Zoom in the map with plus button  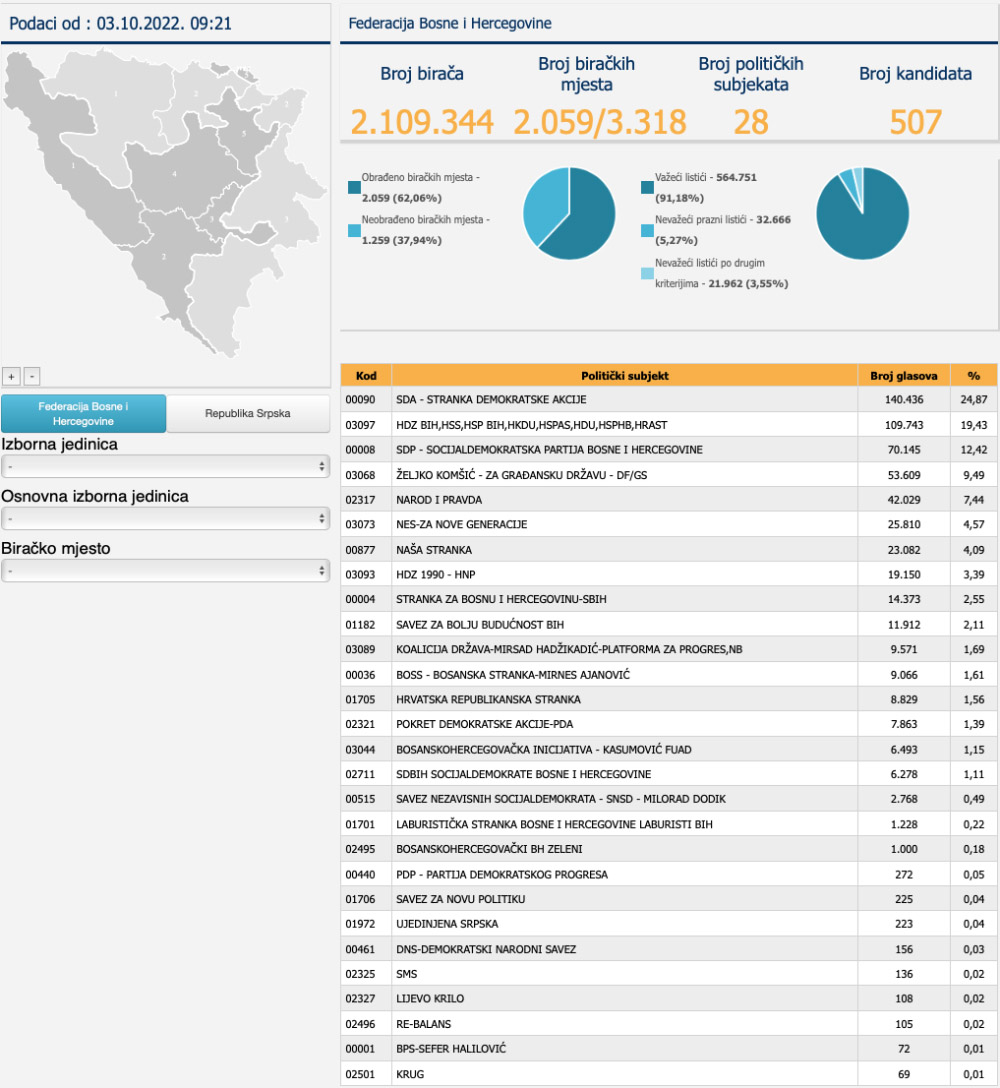coord(11,376)
